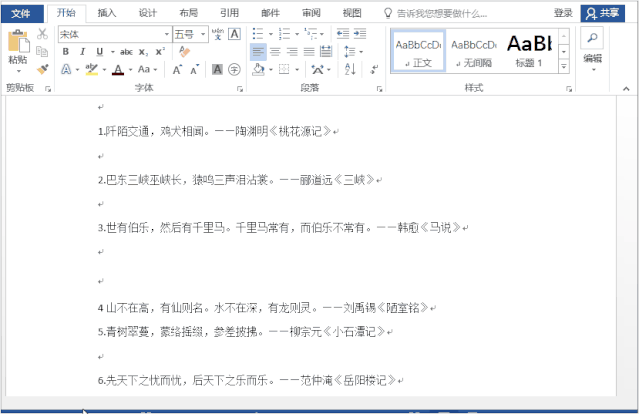
Task: Click the Text Effects outlined A icon
Action: pyautogui.click(x=66, y=70)
